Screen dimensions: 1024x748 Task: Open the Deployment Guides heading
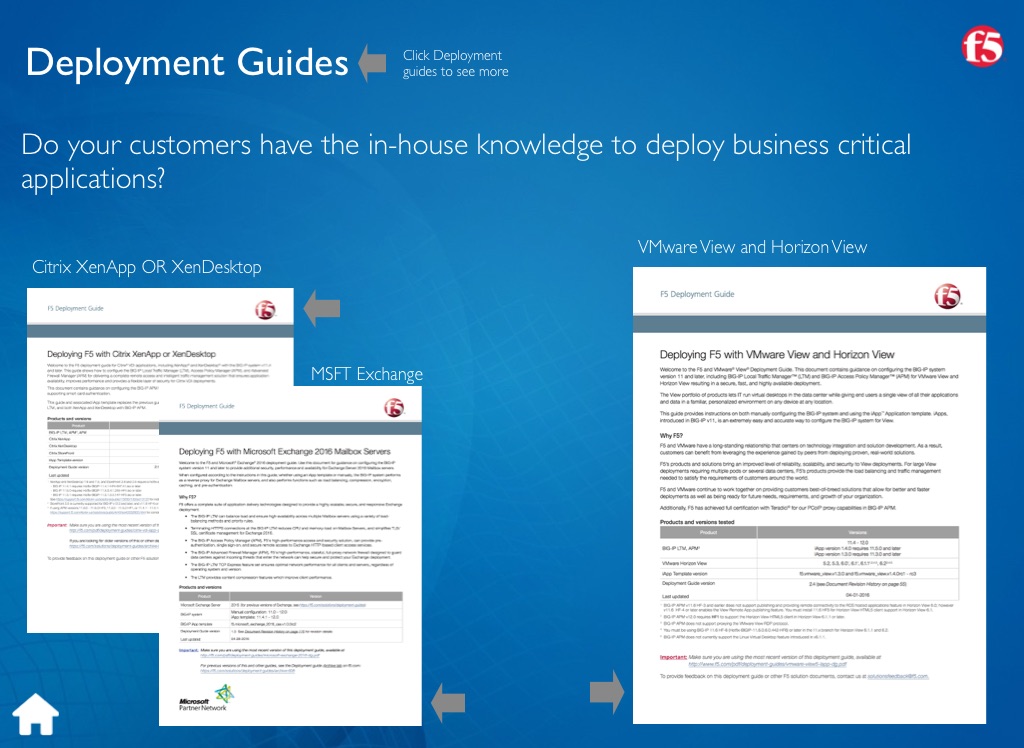pyautogui.click(x=187, y=62)
